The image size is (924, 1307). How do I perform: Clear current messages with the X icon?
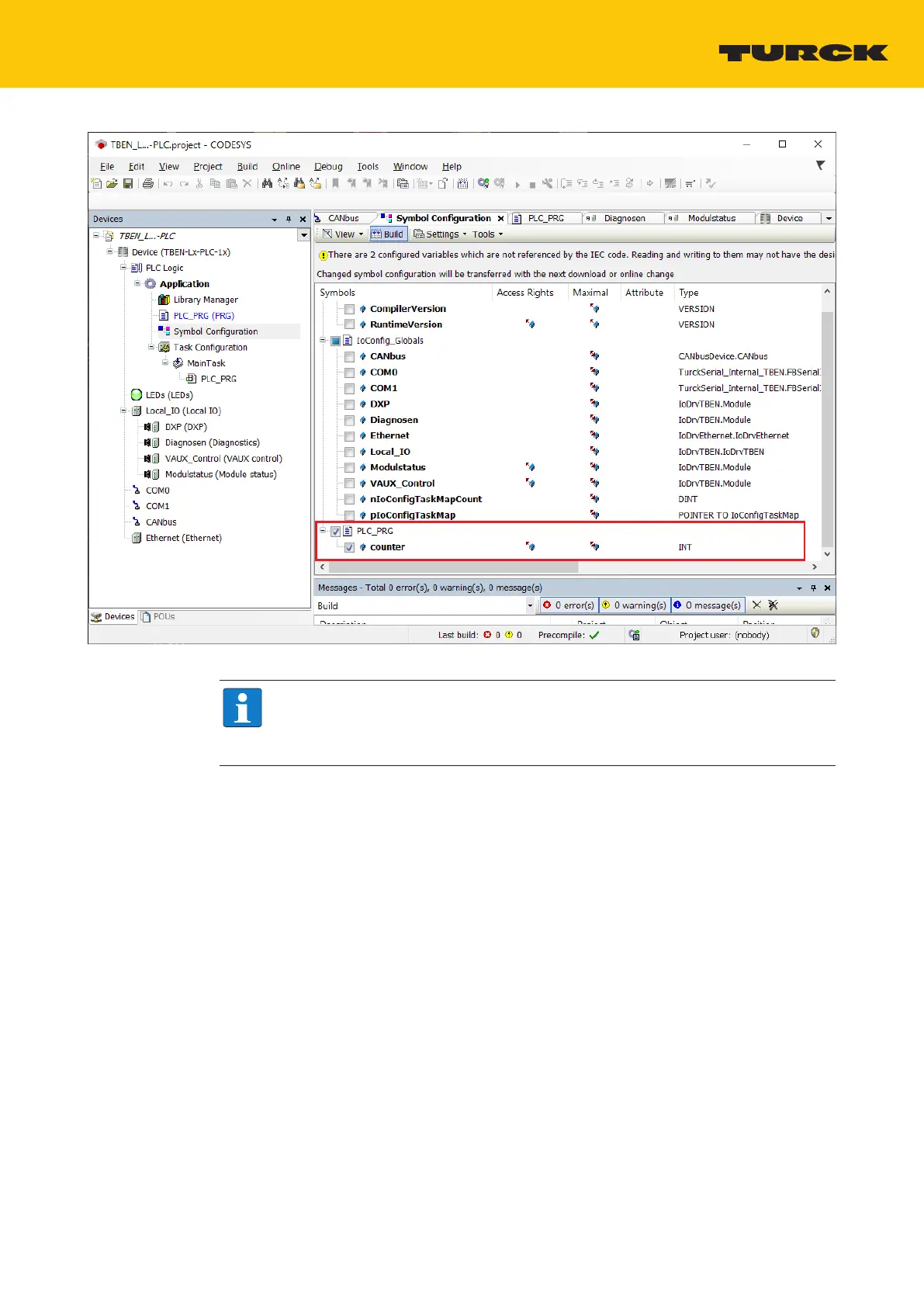[756, 605]
